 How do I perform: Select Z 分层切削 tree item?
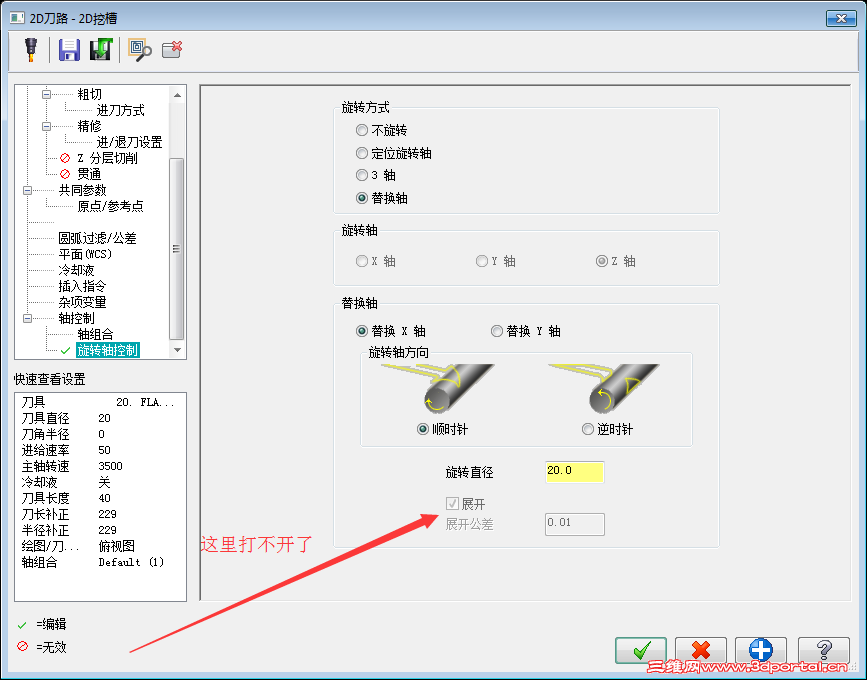click(x=107, y=159)
